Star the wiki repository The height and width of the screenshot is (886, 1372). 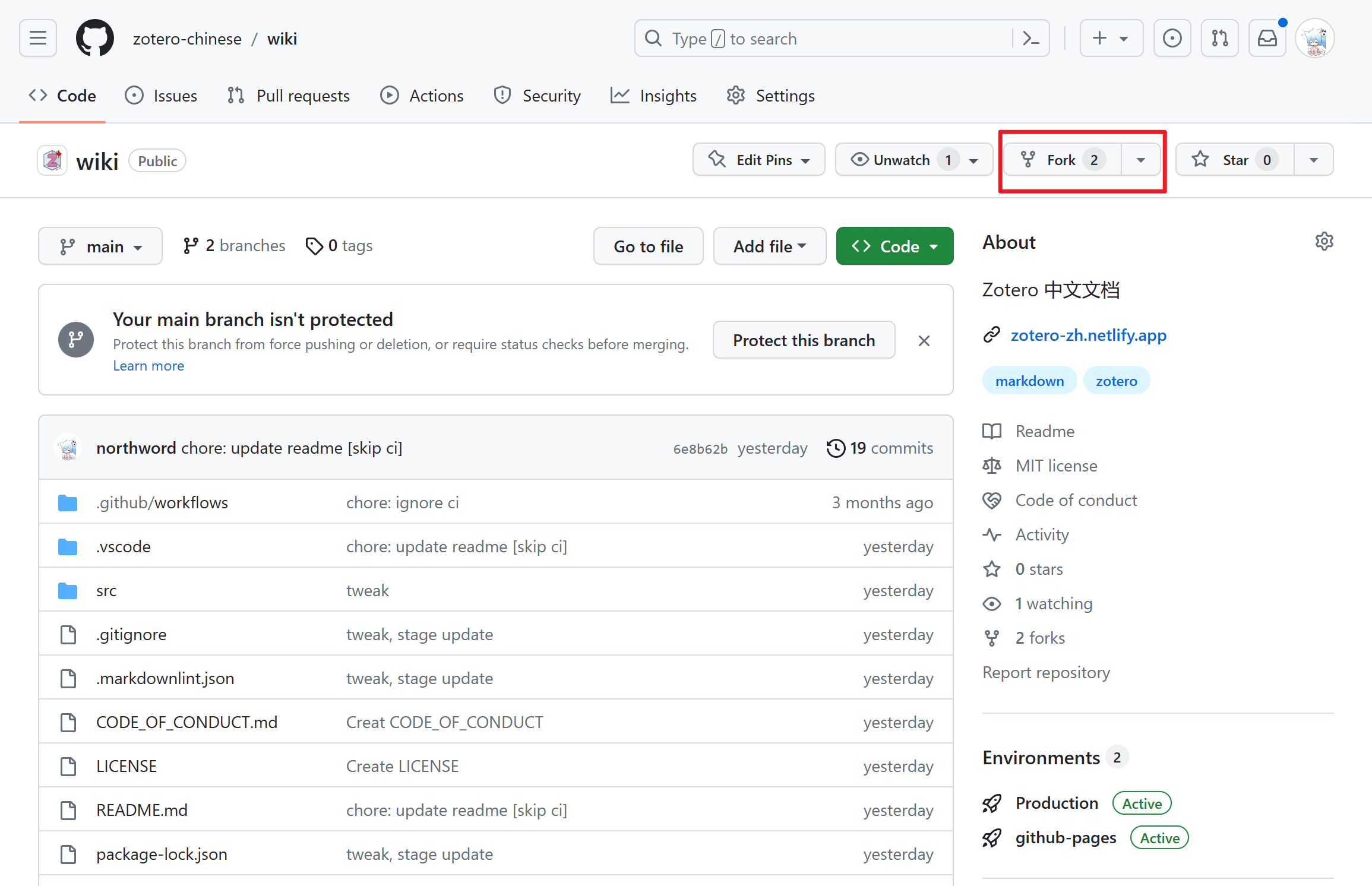(1234, 160)
